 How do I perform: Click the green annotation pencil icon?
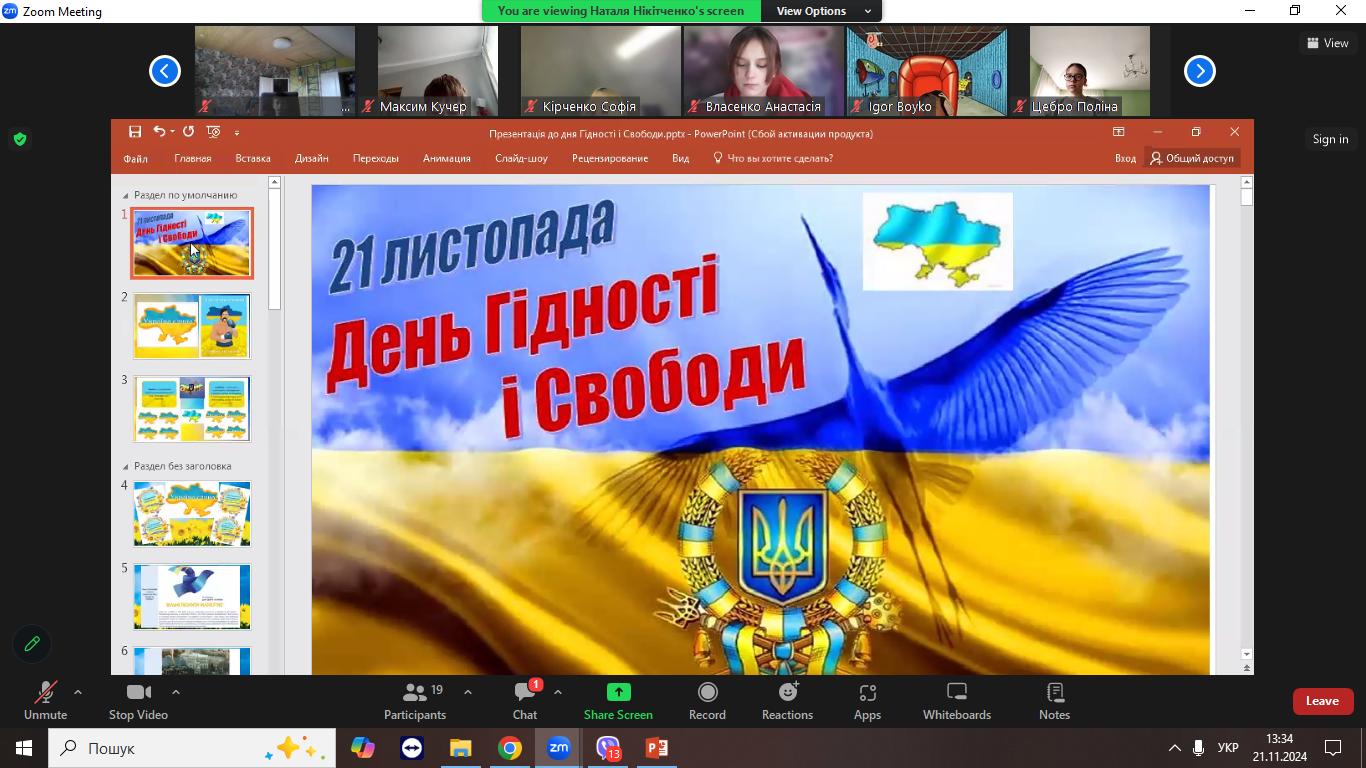click(32, 644)
